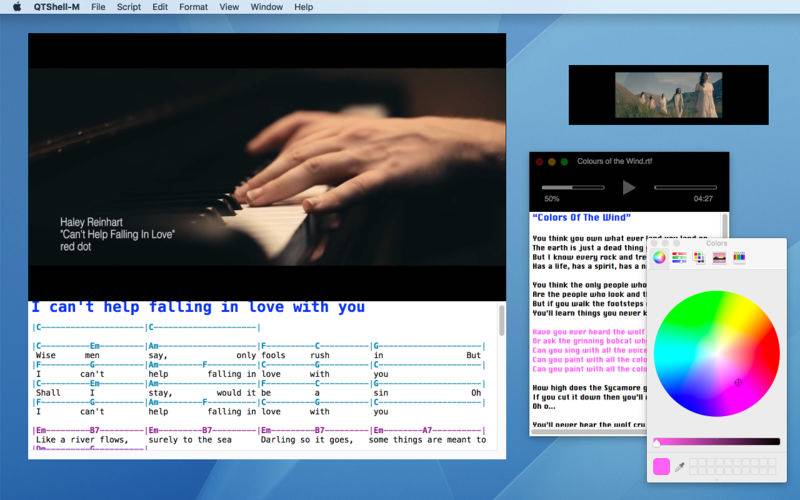Click inside the color wheel
Viewport: 800px width, 500px height.
click(x=717, y=354)
